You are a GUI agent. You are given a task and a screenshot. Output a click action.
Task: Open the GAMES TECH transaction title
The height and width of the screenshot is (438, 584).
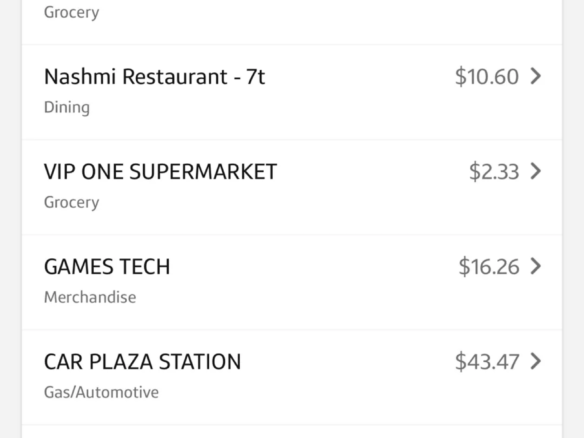point(107,267)
